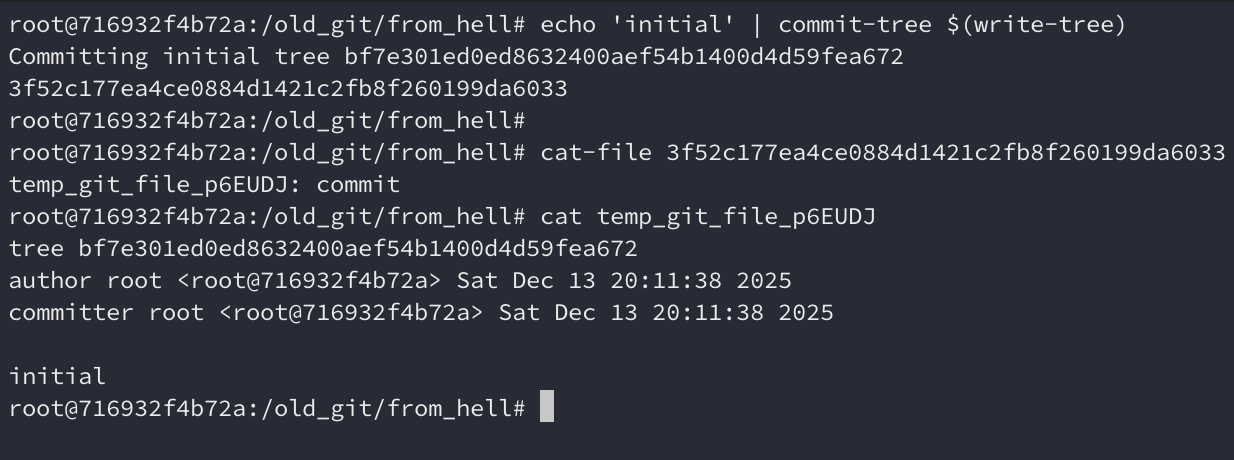Click the "initial" commit message line
Image resolution: width=1234 pixels, height=460 pixels.
click(58, 377)
